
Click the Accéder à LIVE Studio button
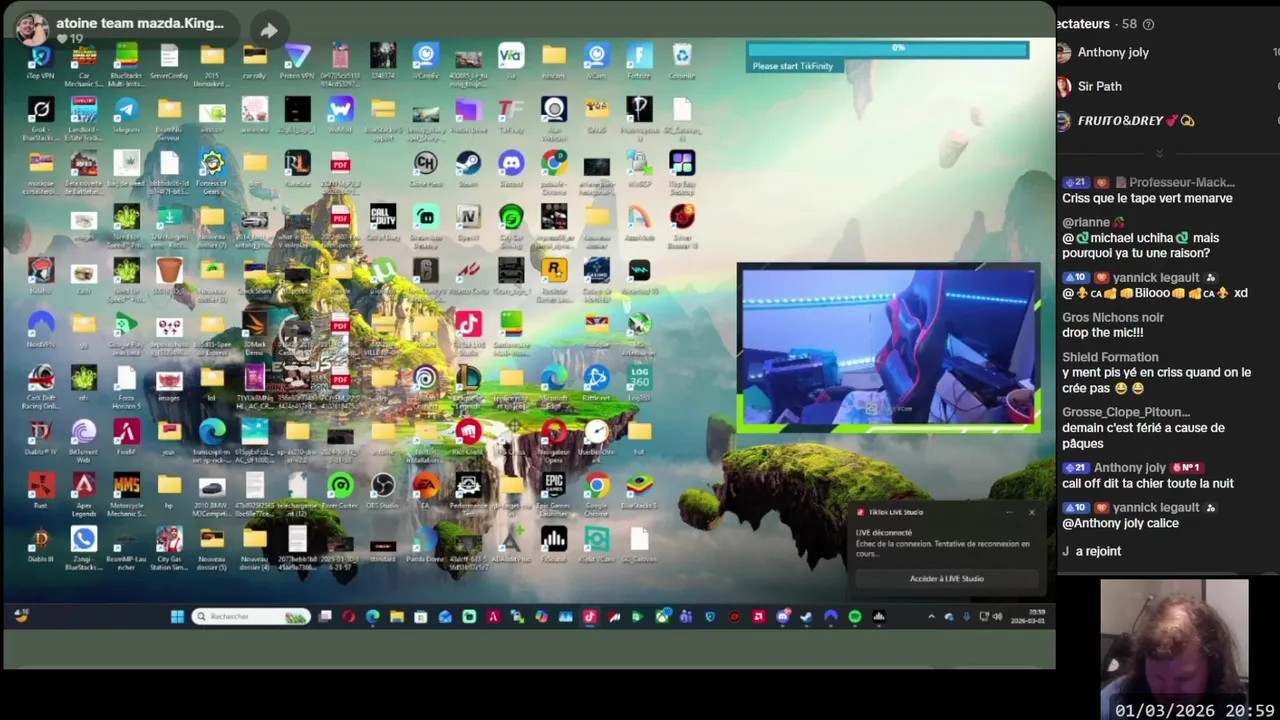(x=946, y=579)
